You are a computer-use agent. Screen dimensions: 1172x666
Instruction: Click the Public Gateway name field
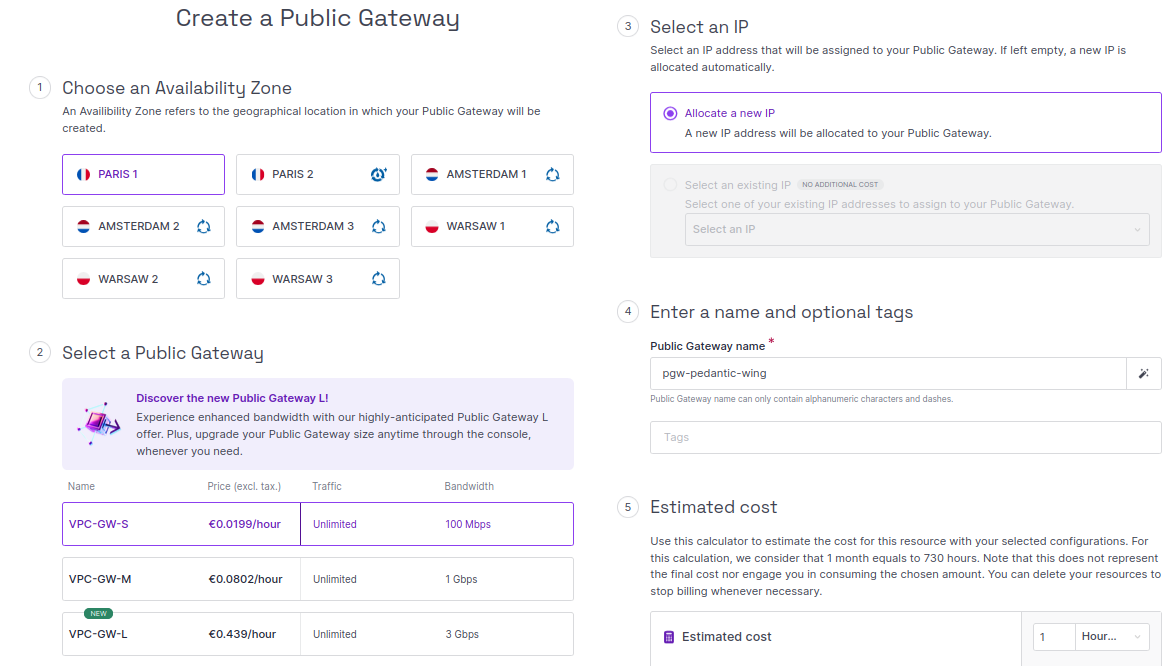coord(887,373)
